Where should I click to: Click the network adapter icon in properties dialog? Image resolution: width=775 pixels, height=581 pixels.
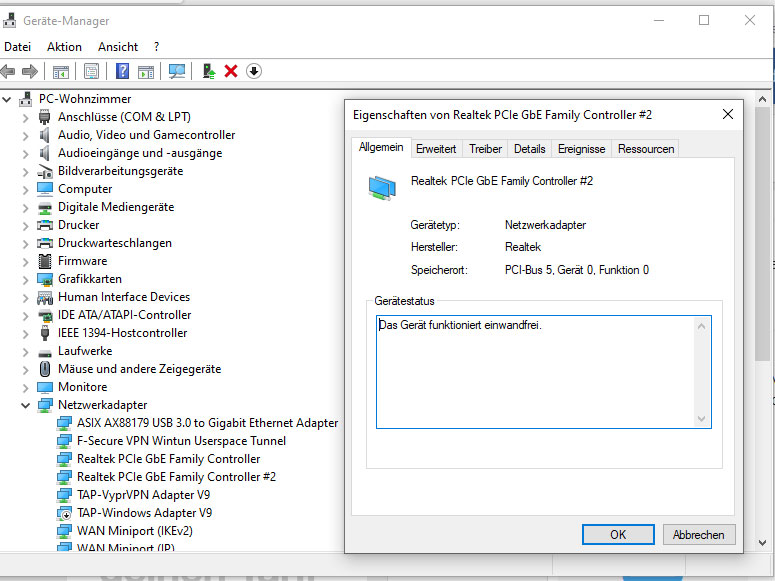pyautogui.click(x=382, y=188)
